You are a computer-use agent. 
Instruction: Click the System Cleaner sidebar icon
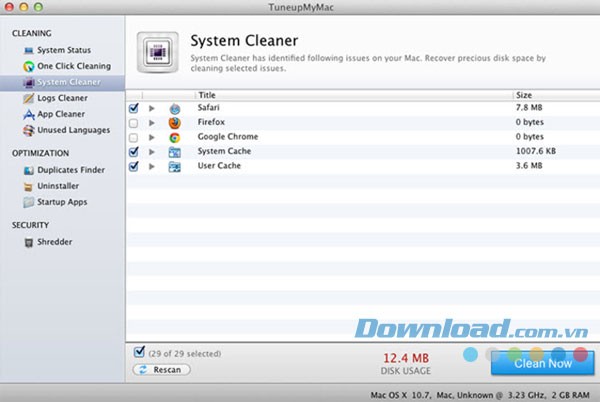[29, 82]
